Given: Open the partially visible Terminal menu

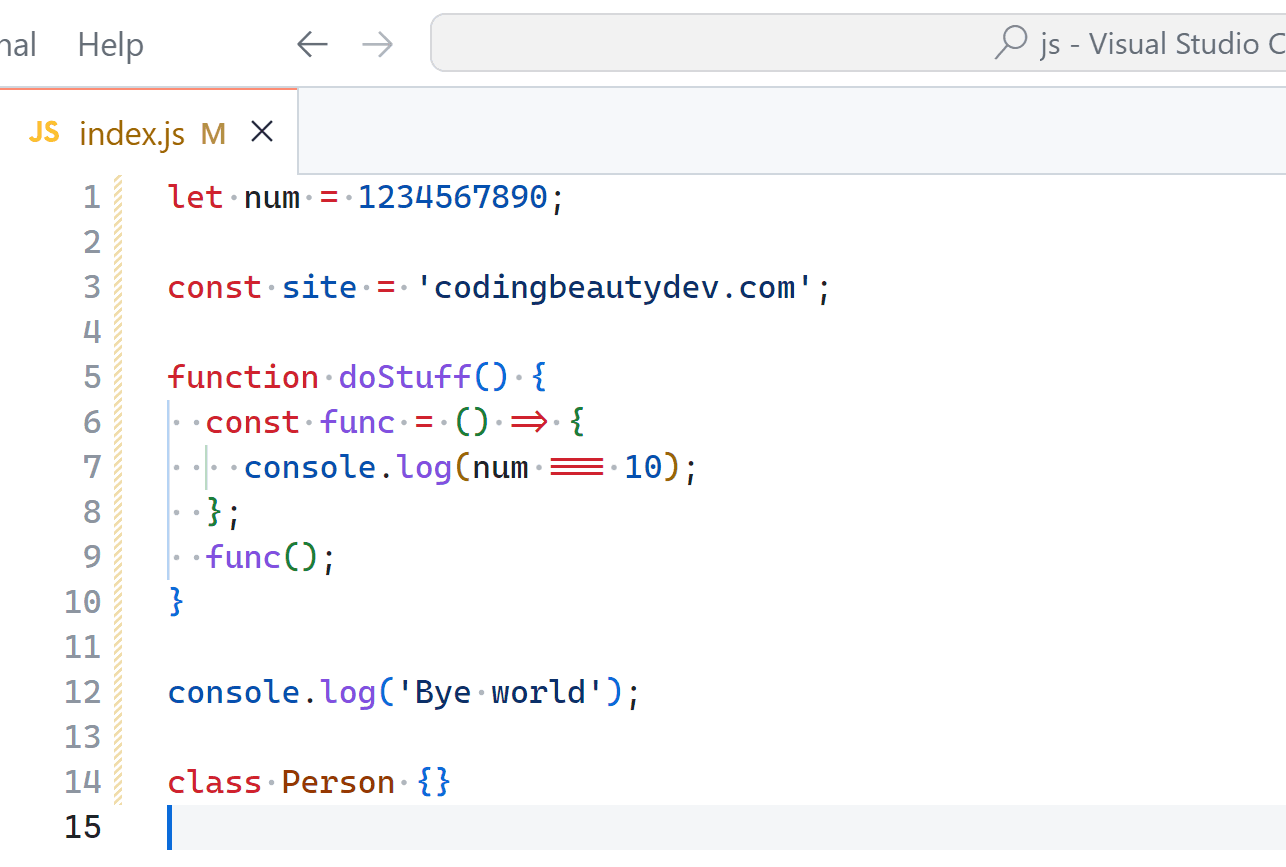Looking at the screenshot, I should coord(18,45).
